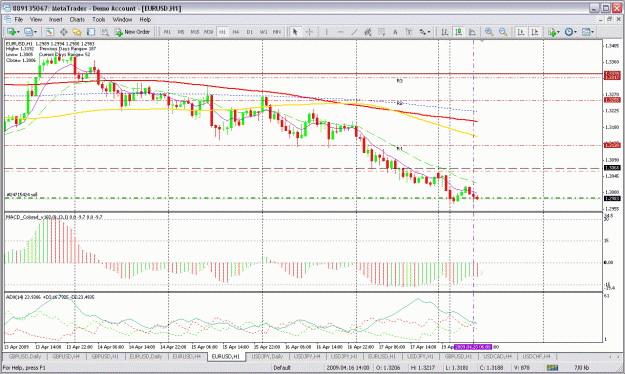625x374 pixels.
Task: Open the Charts menu
Action: [77, 19]
